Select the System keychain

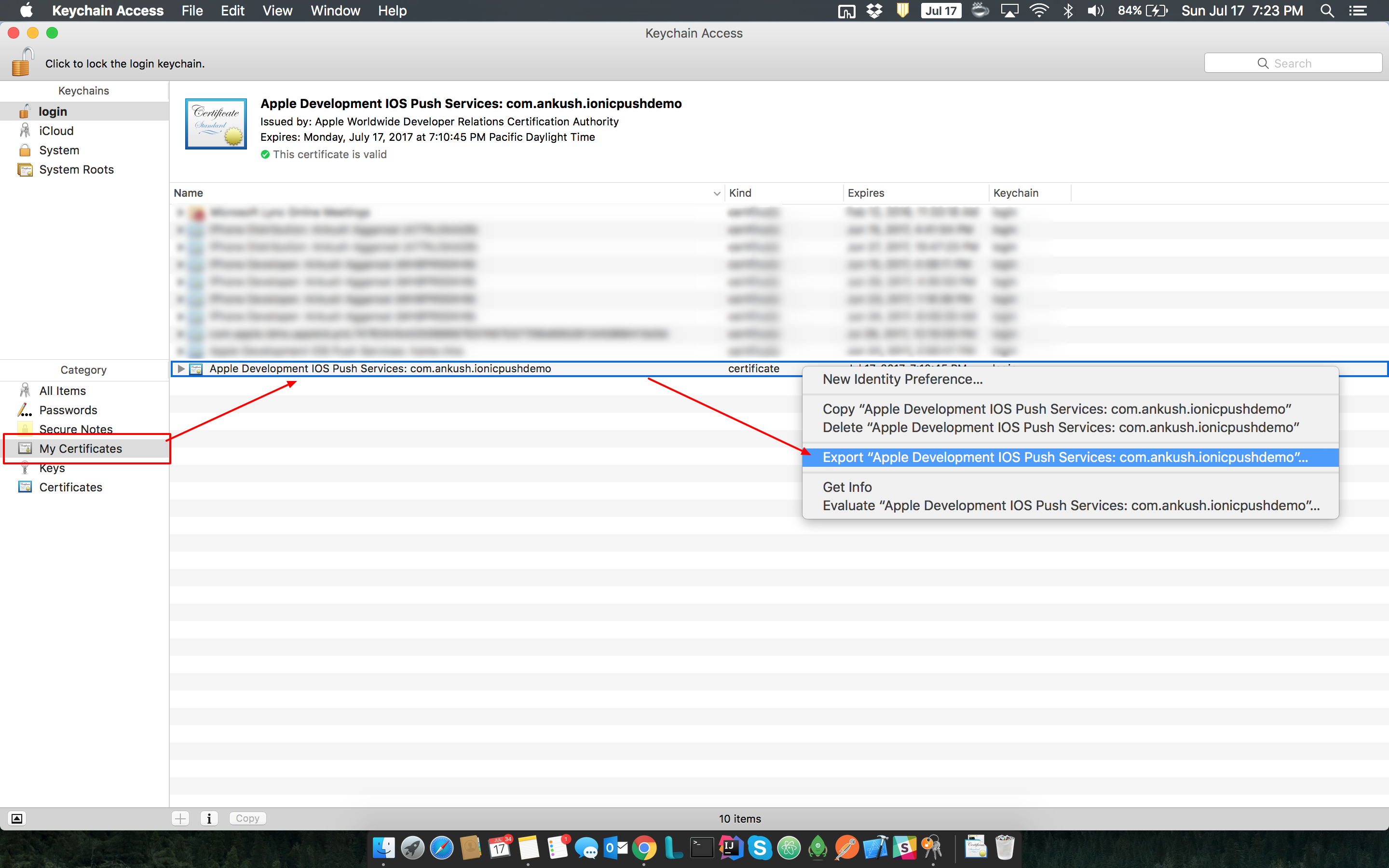pos(84,150)
